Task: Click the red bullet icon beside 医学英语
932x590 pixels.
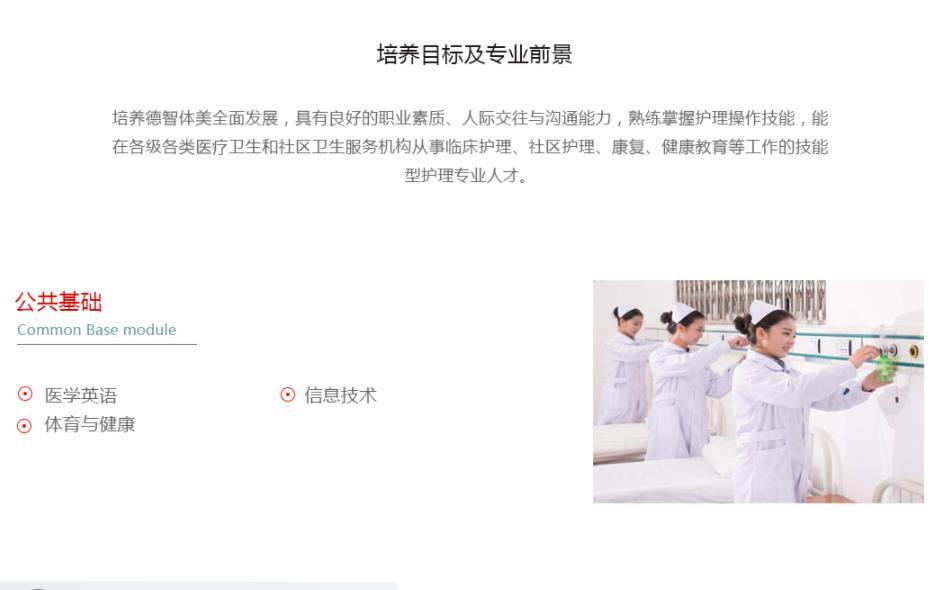Action: pyautogui.click(x=25, y=393)
